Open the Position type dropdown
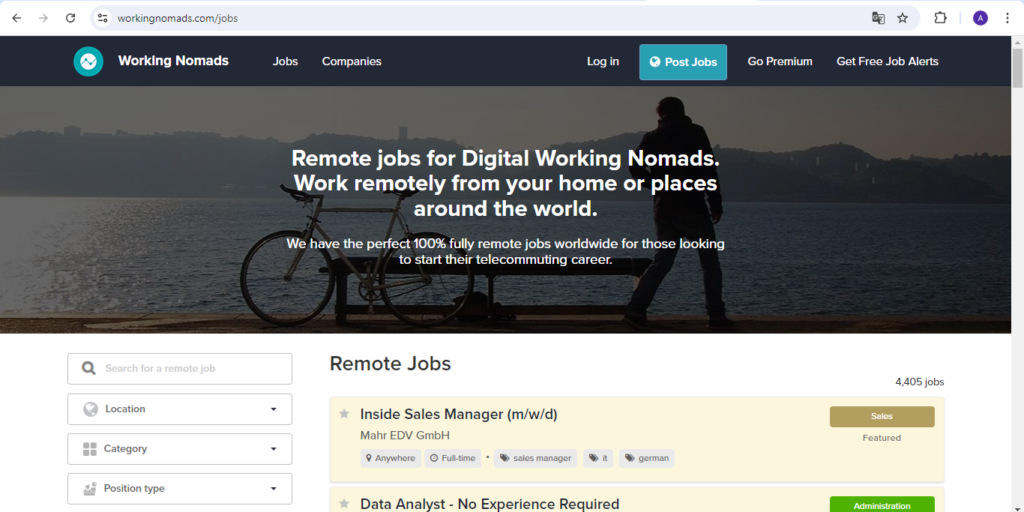 (180, 489)
